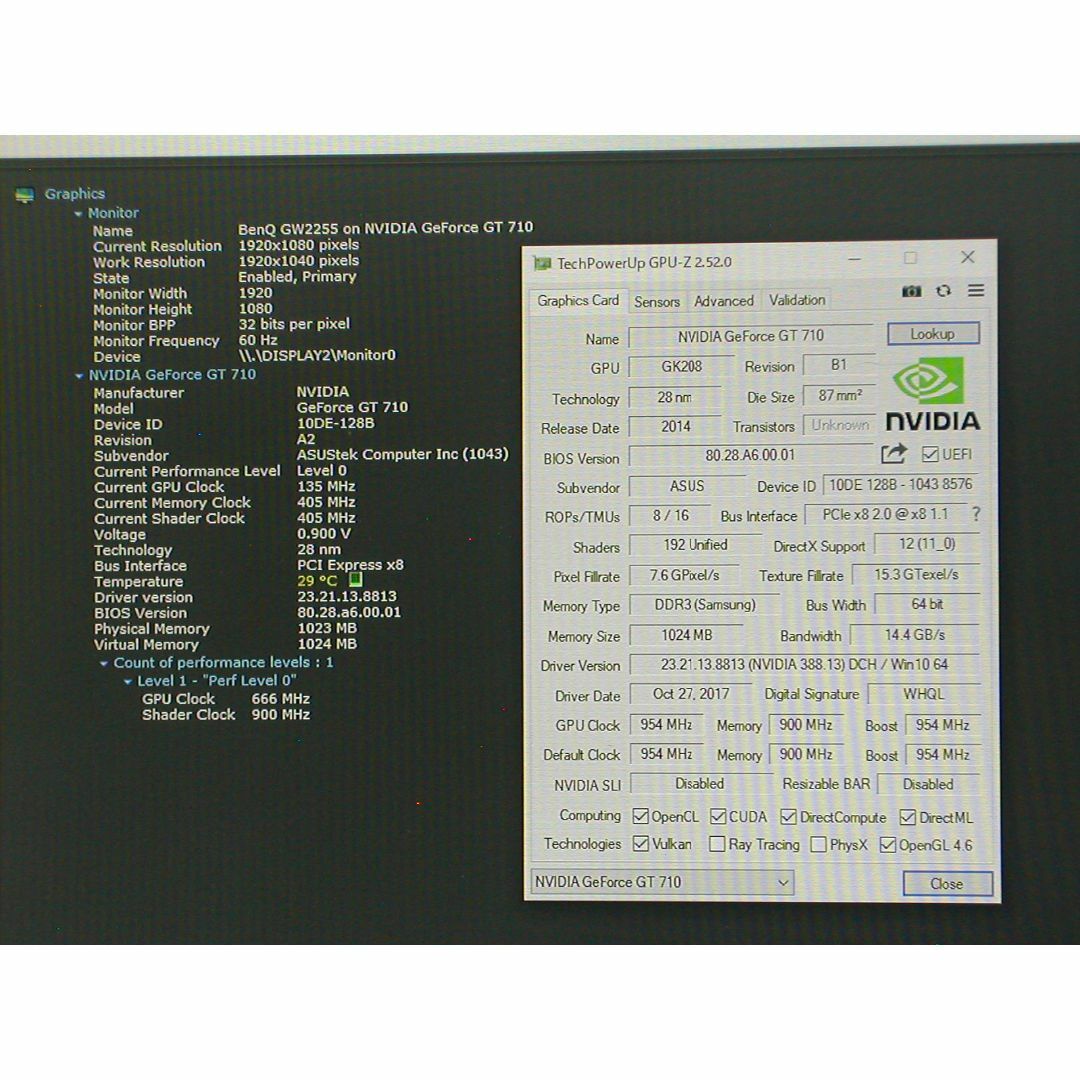
Task: Select the Temperature row
Action: coord(227,581)
